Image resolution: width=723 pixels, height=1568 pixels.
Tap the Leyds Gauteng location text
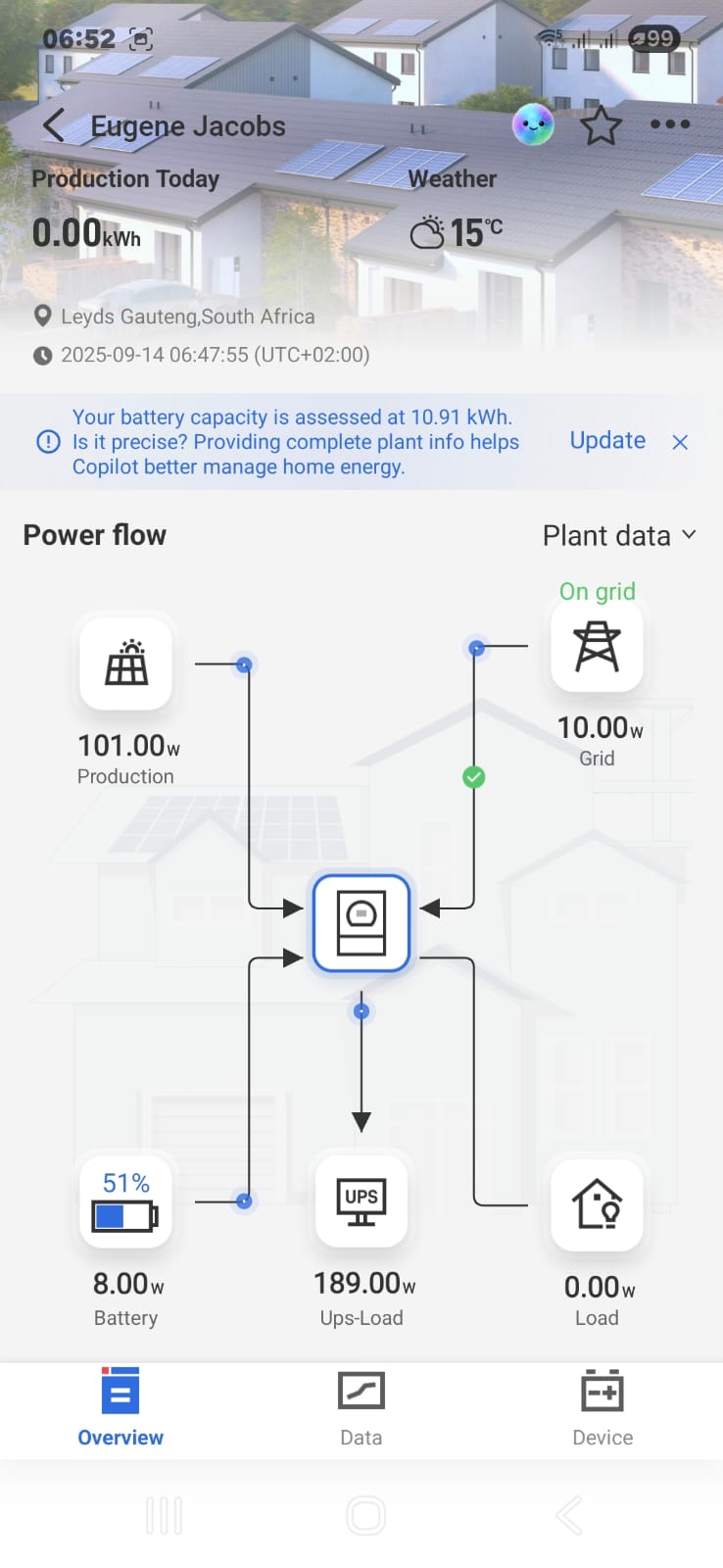point(187,317)
